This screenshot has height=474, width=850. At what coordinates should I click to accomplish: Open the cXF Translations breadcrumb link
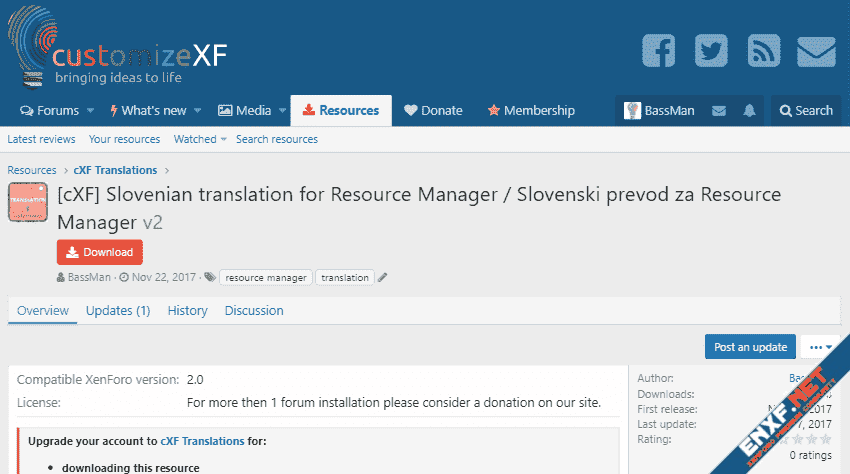115,170
